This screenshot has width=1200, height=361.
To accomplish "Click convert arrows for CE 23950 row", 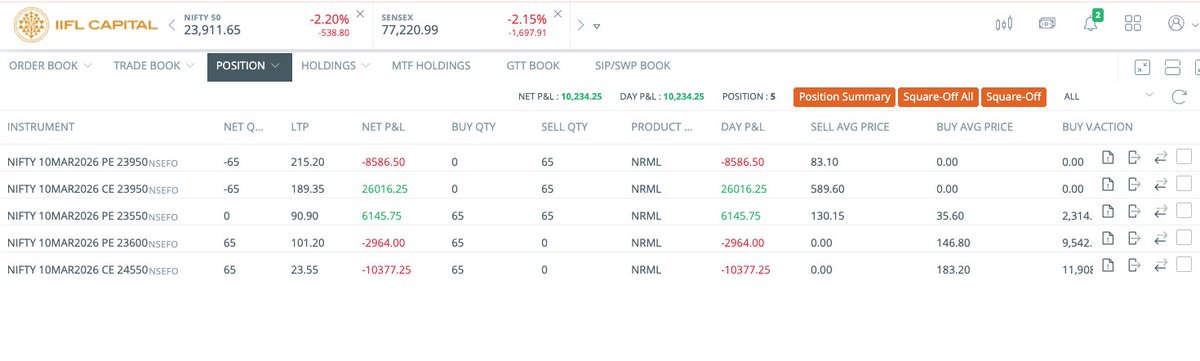I will pyautogui.click(x=1161, y=183).
